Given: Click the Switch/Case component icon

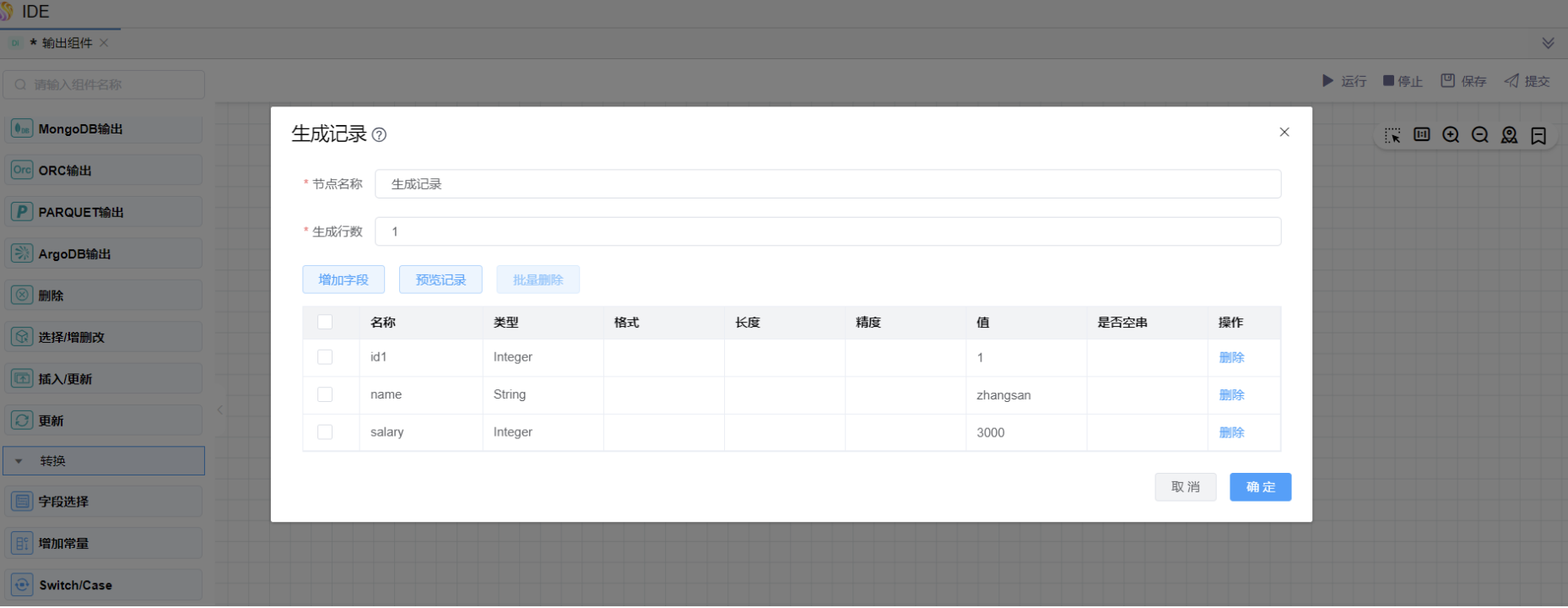Looking at the screenshot, I should click(22, 584).
